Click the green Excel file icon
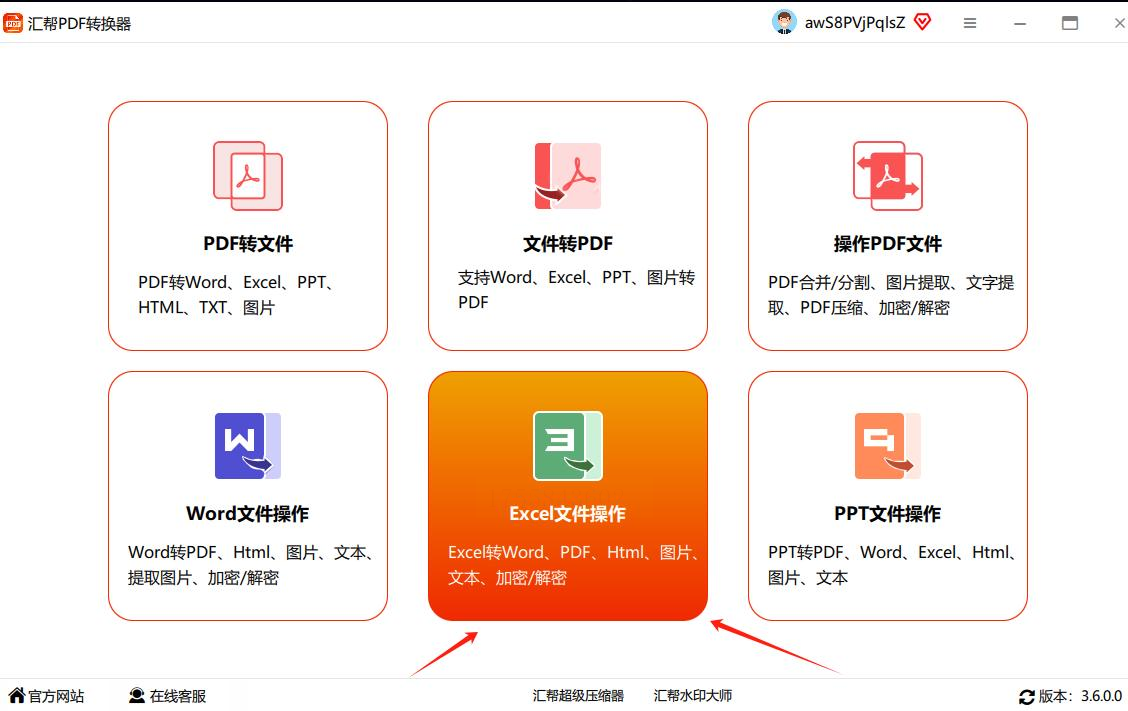 568,445
